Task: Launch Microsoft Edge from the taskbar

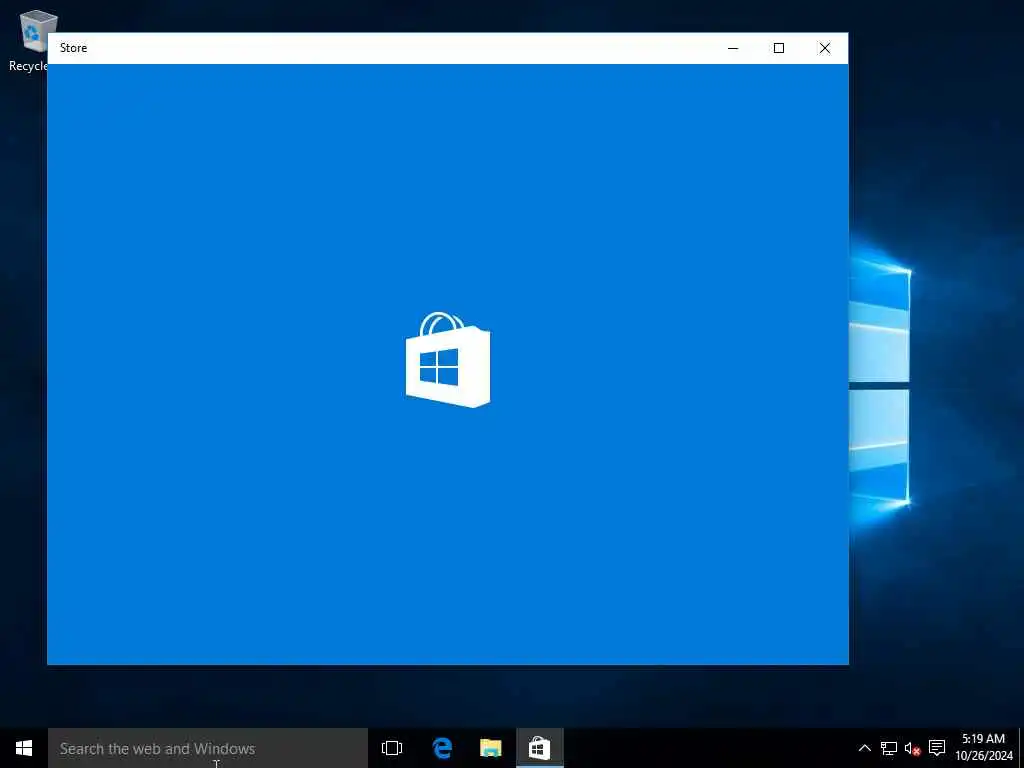Action: pos(442,748)
